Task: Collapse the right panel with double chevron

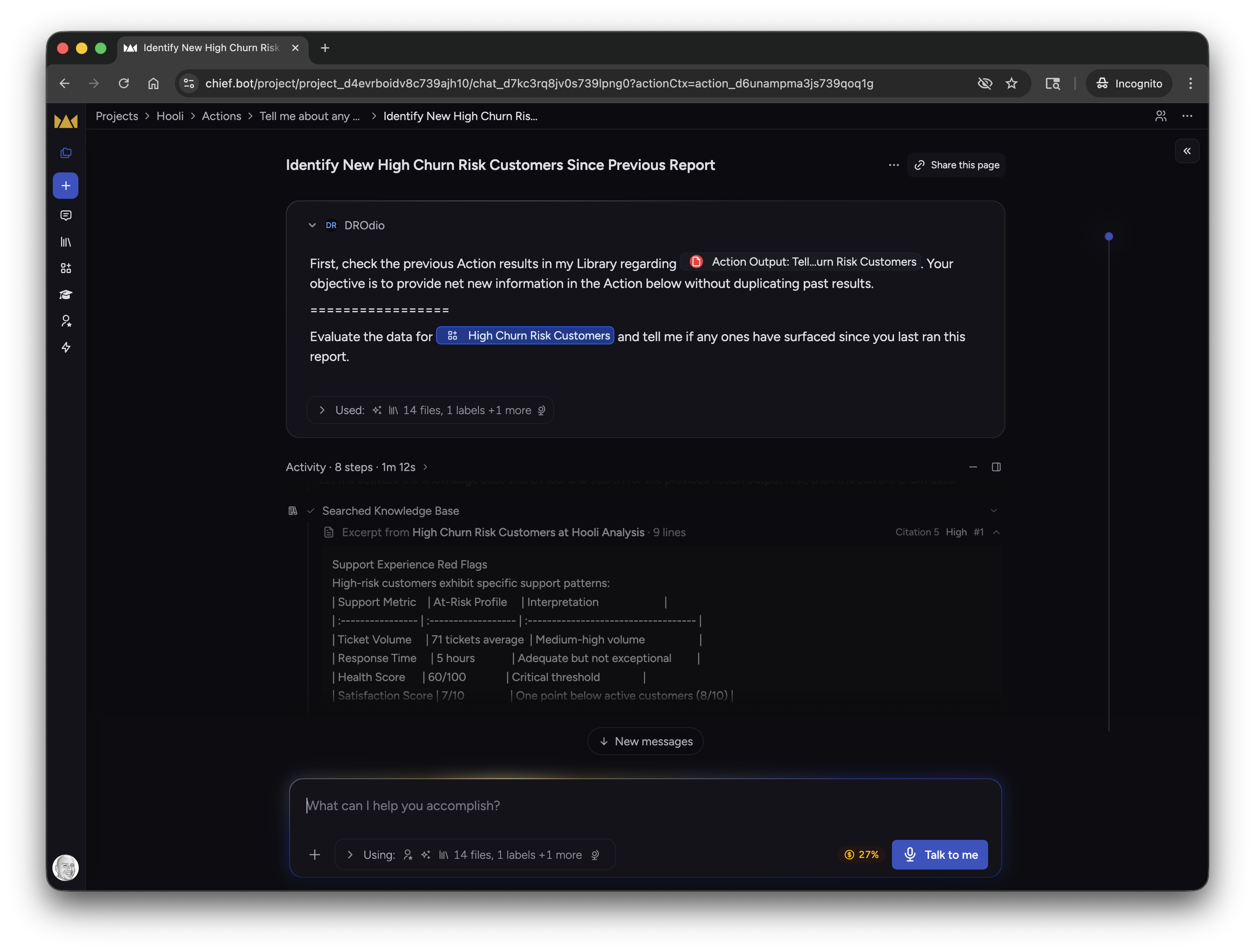Action: 1187,151
